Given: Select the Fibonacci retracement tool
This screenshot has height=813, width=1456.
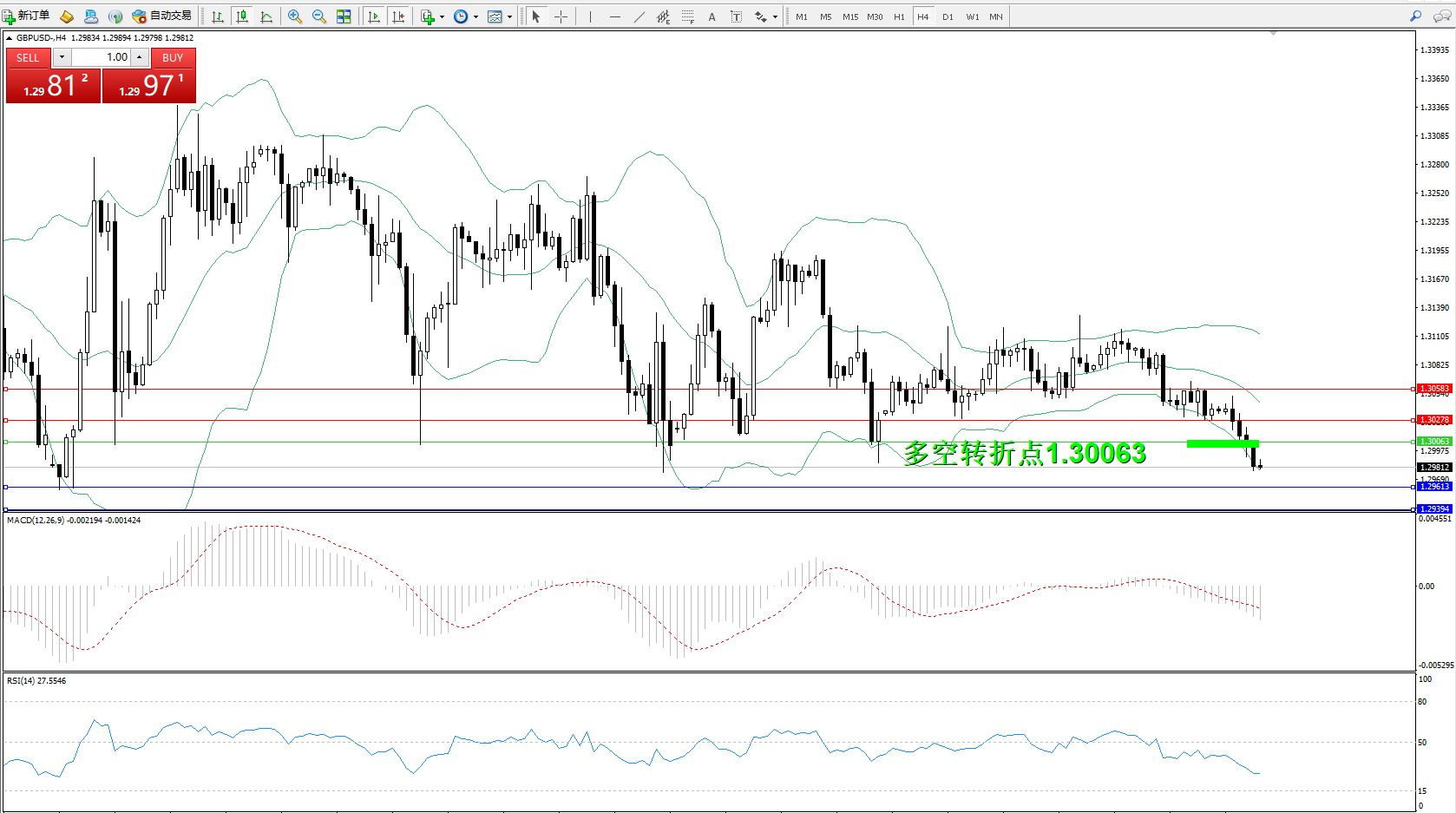Looking at the screenshot, I should click(x=688, y=16).
